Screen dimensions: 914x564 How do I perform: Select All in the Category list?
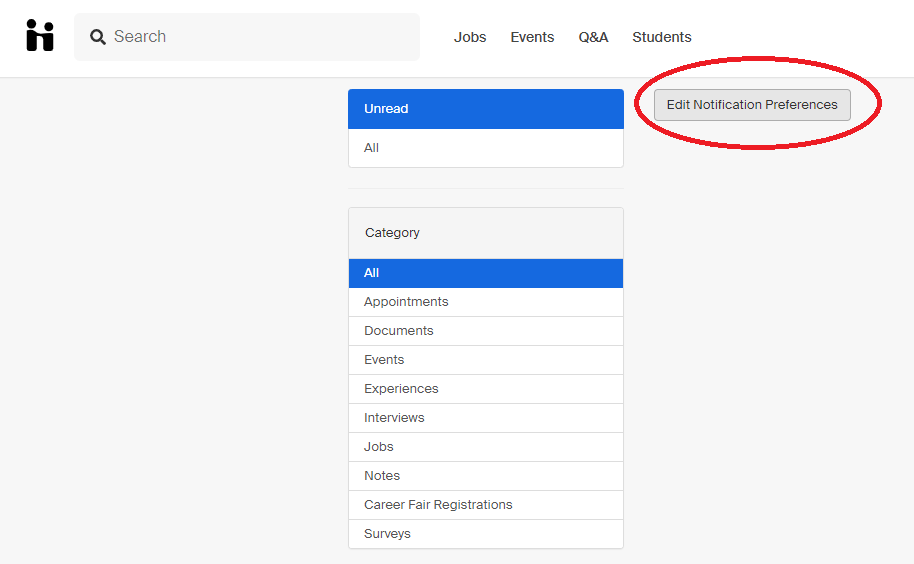(486, 273)
